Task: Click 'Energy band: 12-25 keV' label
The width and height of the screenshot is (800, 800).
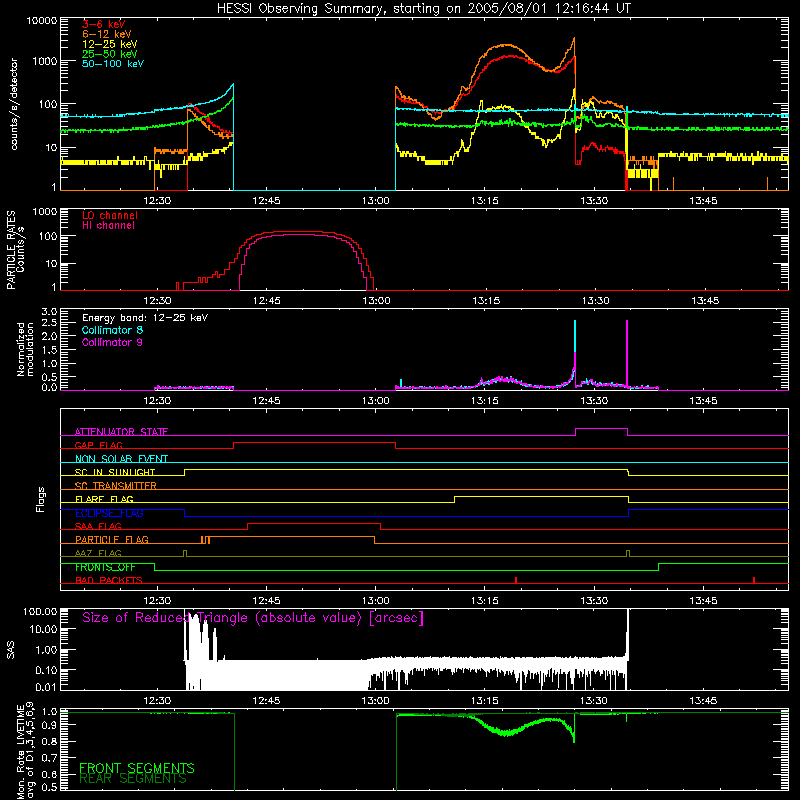Action: 145,318
